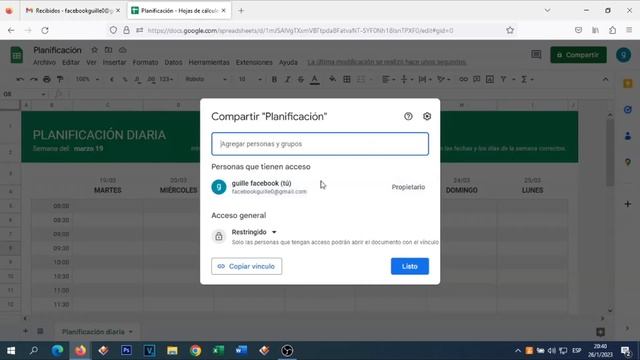Open the Insertar menu
The width and height of the screenshot is (640, 360).
[x=114, y=62]
